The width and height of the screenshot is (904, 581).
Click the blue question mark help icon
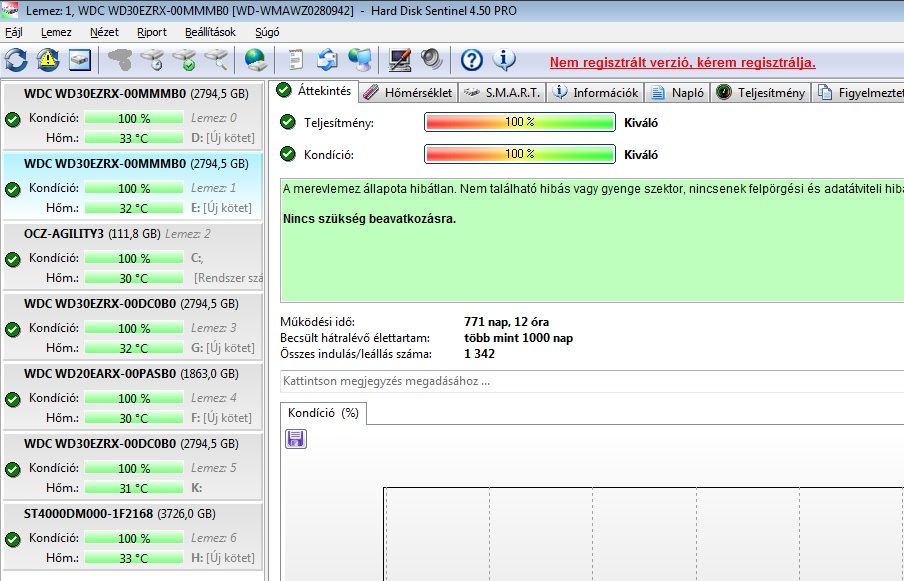[472, 59]
